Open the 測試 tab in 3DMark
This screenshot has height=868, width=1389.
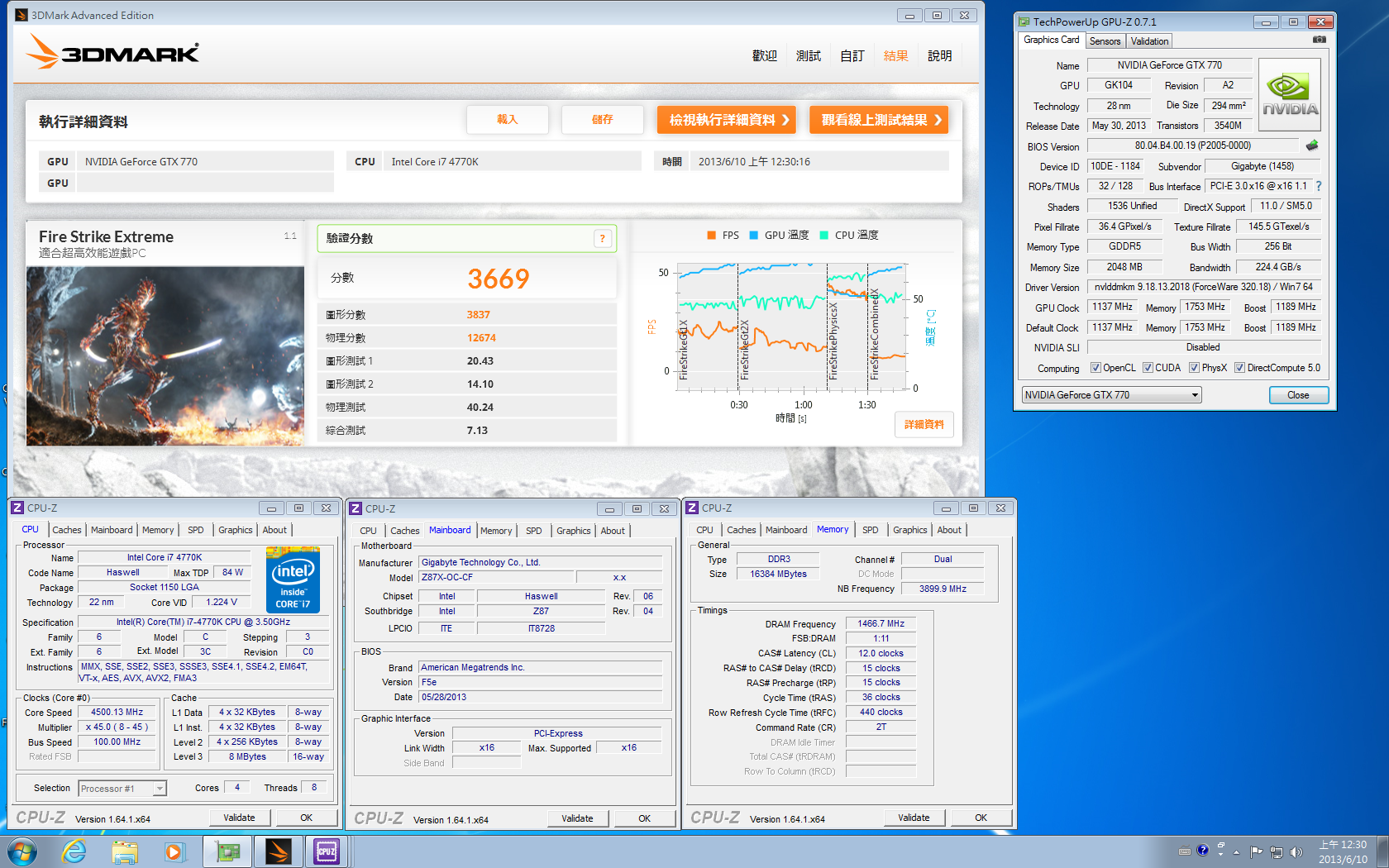pos(809,56)
